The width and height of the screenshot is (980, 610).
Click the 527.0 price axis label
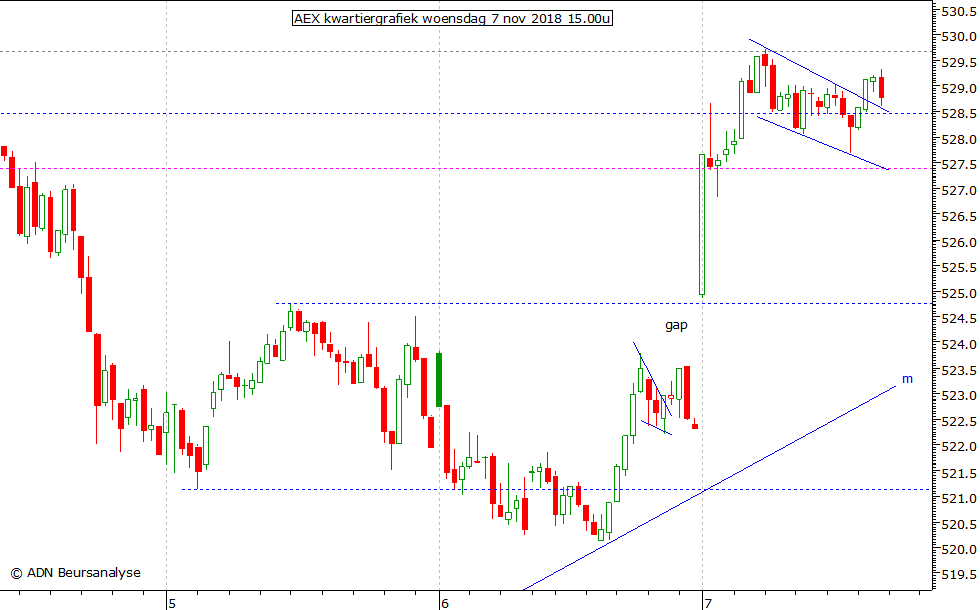coord(959,191)
